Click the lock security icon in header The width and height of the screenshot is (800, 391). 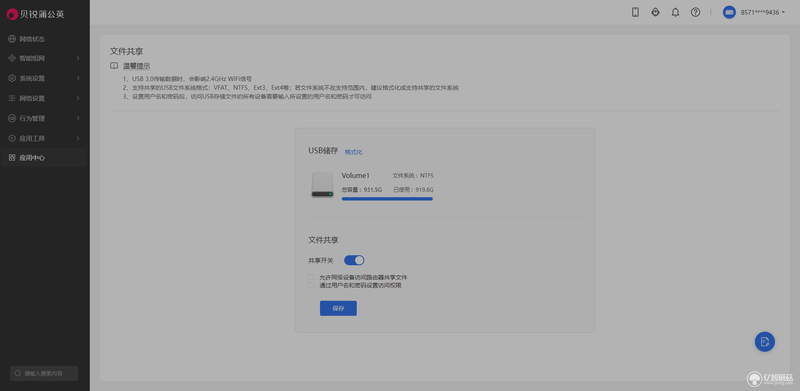(656, 12)
